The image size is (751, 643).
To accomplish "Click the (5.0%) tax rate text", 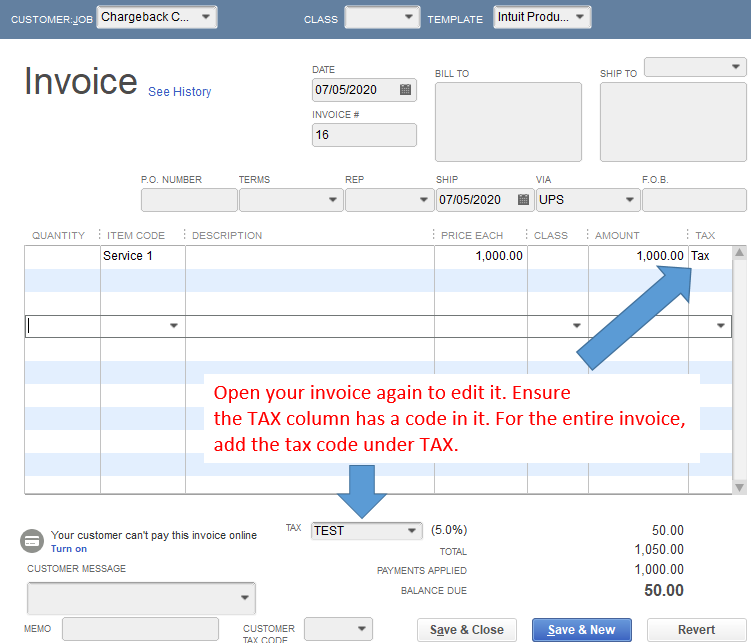I will [449, 530].
